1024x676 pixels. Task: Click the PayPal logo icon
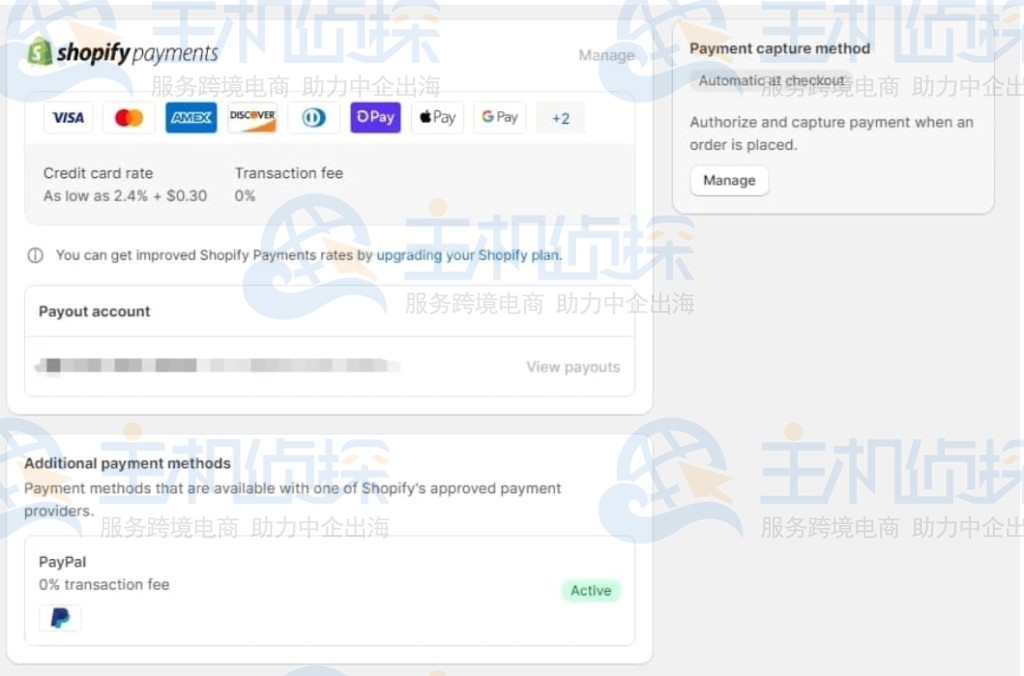(60, 617)
